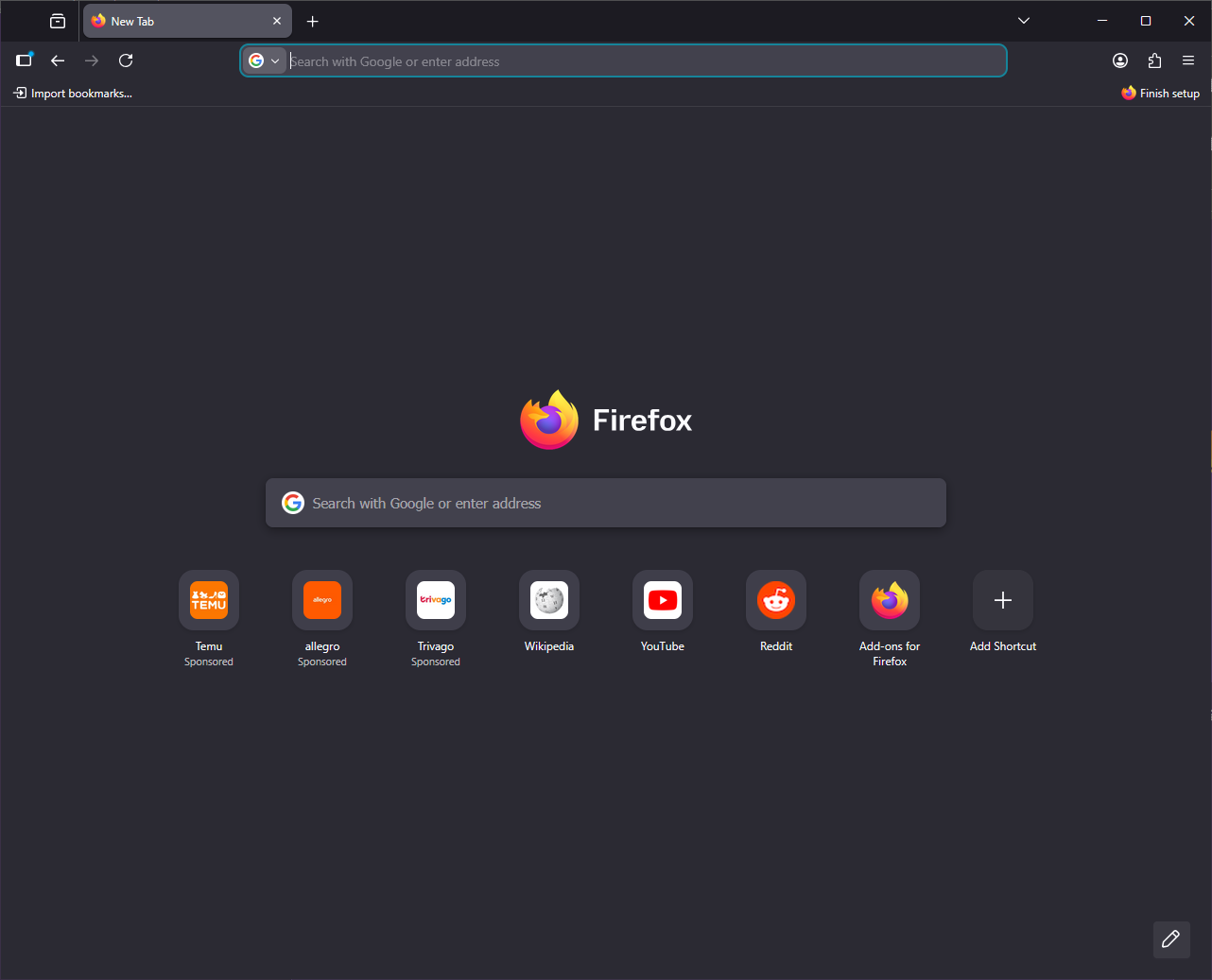Go back one page arrow
The image size is (1212, 980).
coord(58,60)
